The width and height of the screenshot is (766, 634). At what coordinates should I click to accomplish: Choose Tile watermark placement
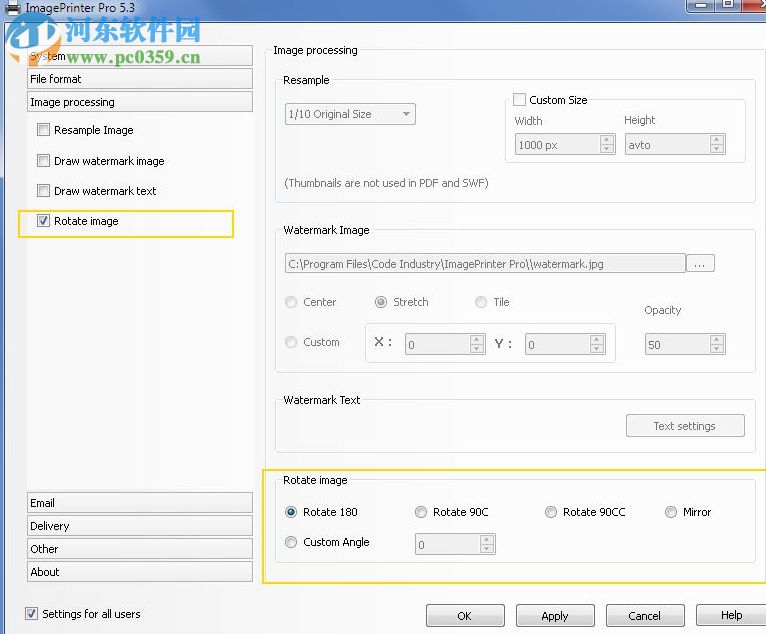481,302
